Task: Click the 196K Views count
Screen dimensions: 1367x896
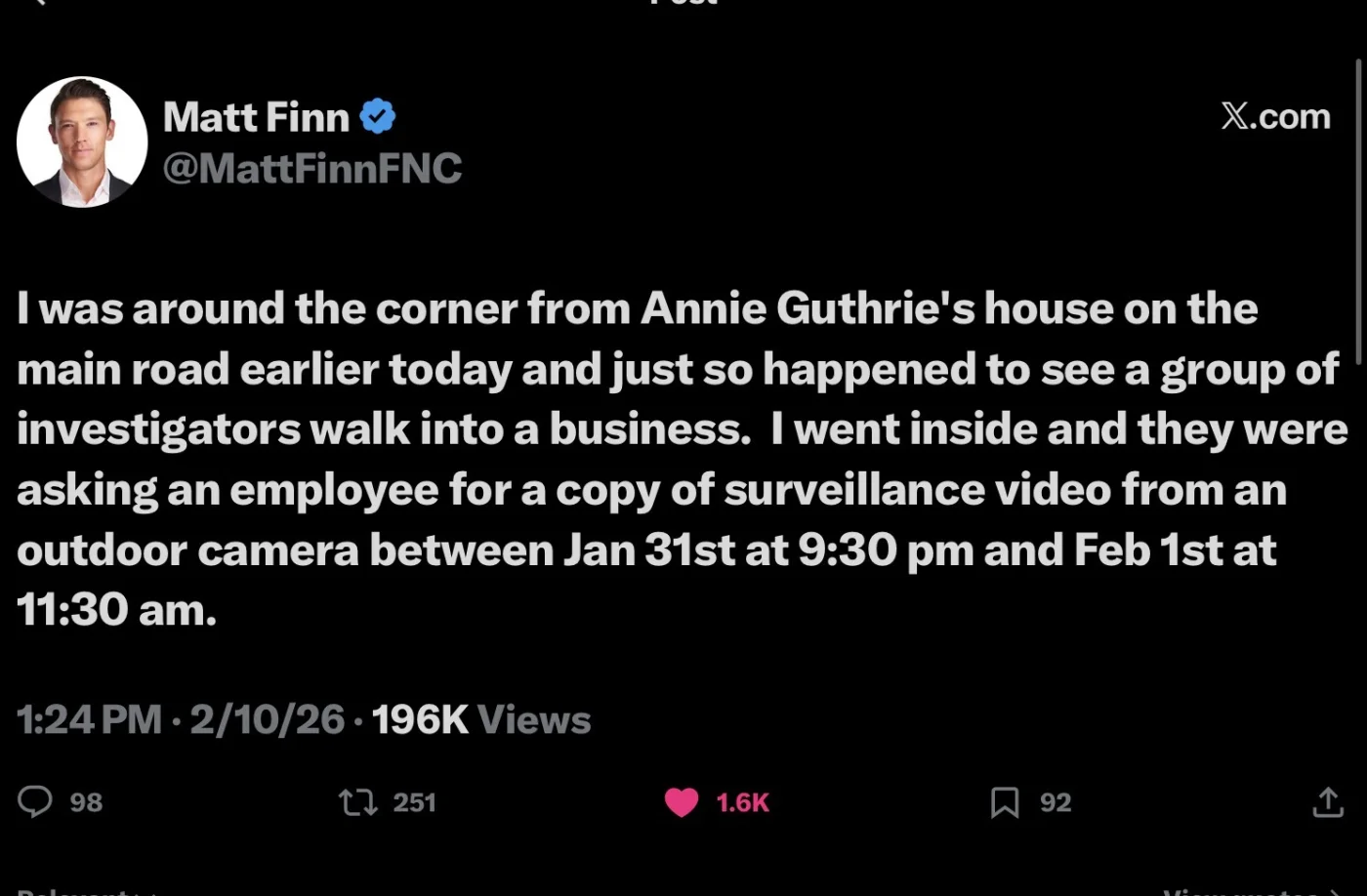Action: pyautogui.click(x=481, y=720)
